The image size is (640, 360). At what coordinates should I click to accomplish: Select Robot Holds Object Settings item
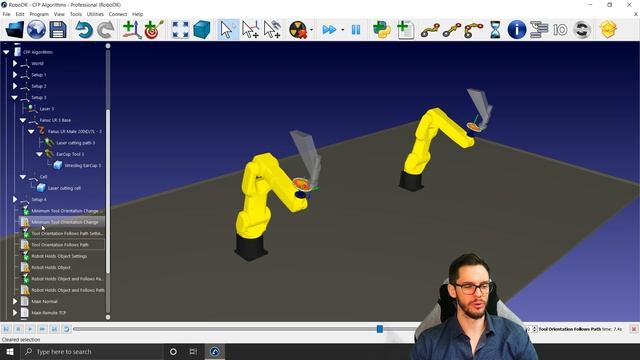tap(59, 256)
